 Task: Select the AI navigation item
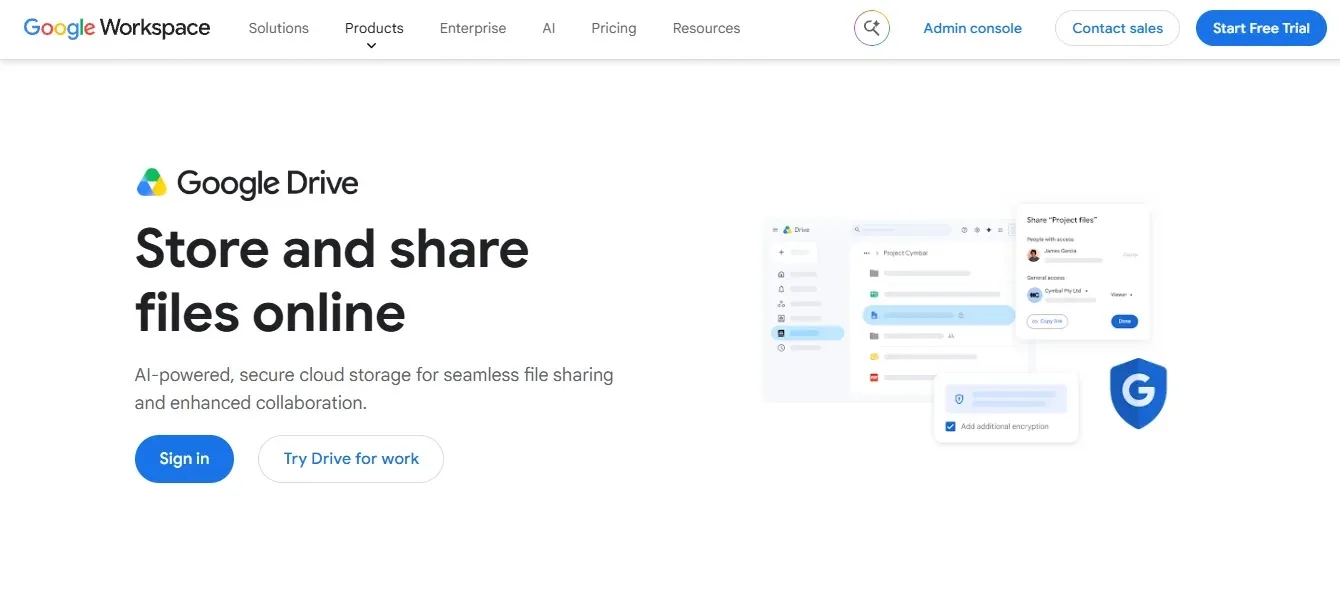pos(549,28)
